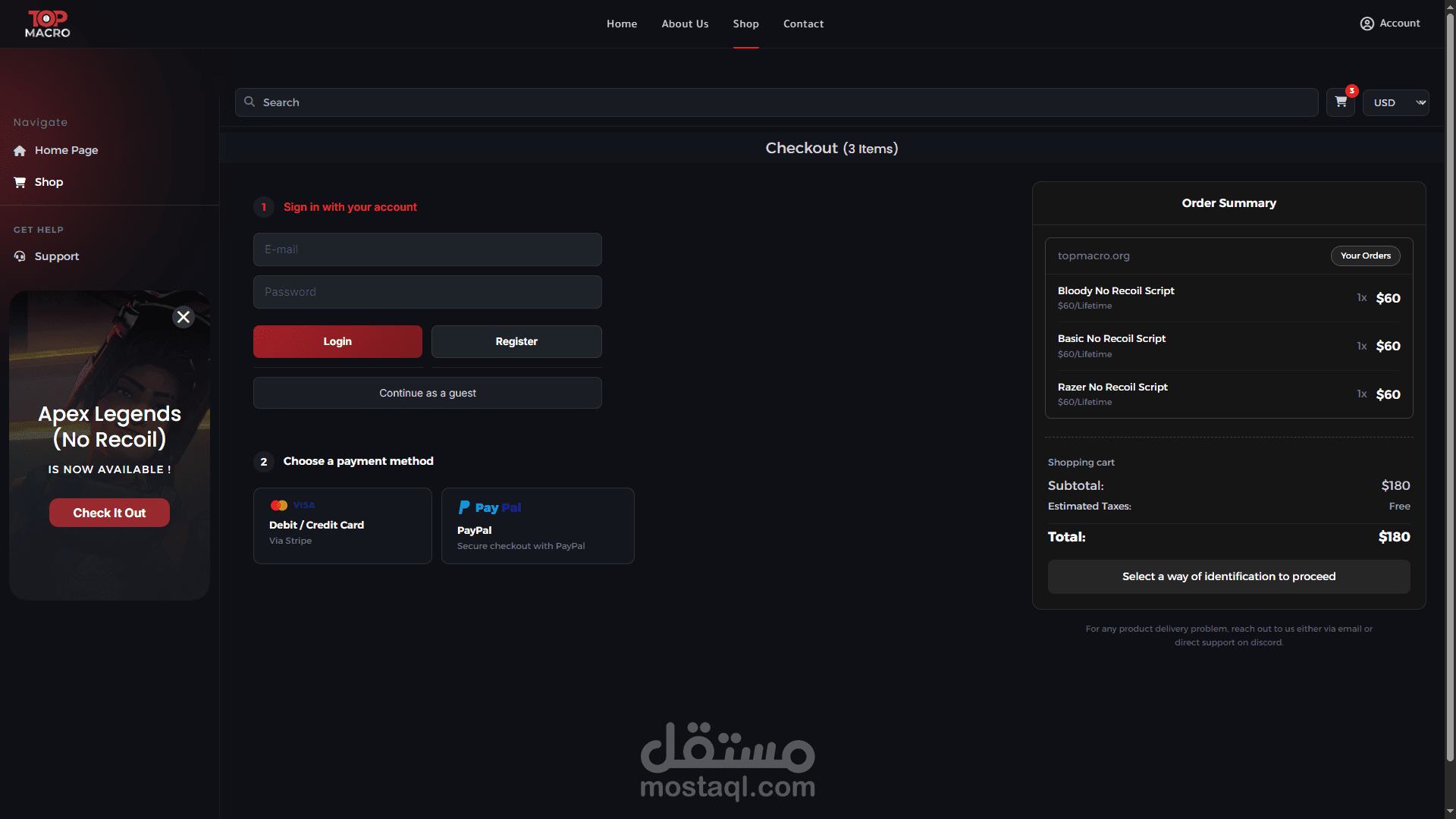The height and width of the screenshot is (819, 1456).
Task: Focus the Password input field
Action: tap(428, 292)
